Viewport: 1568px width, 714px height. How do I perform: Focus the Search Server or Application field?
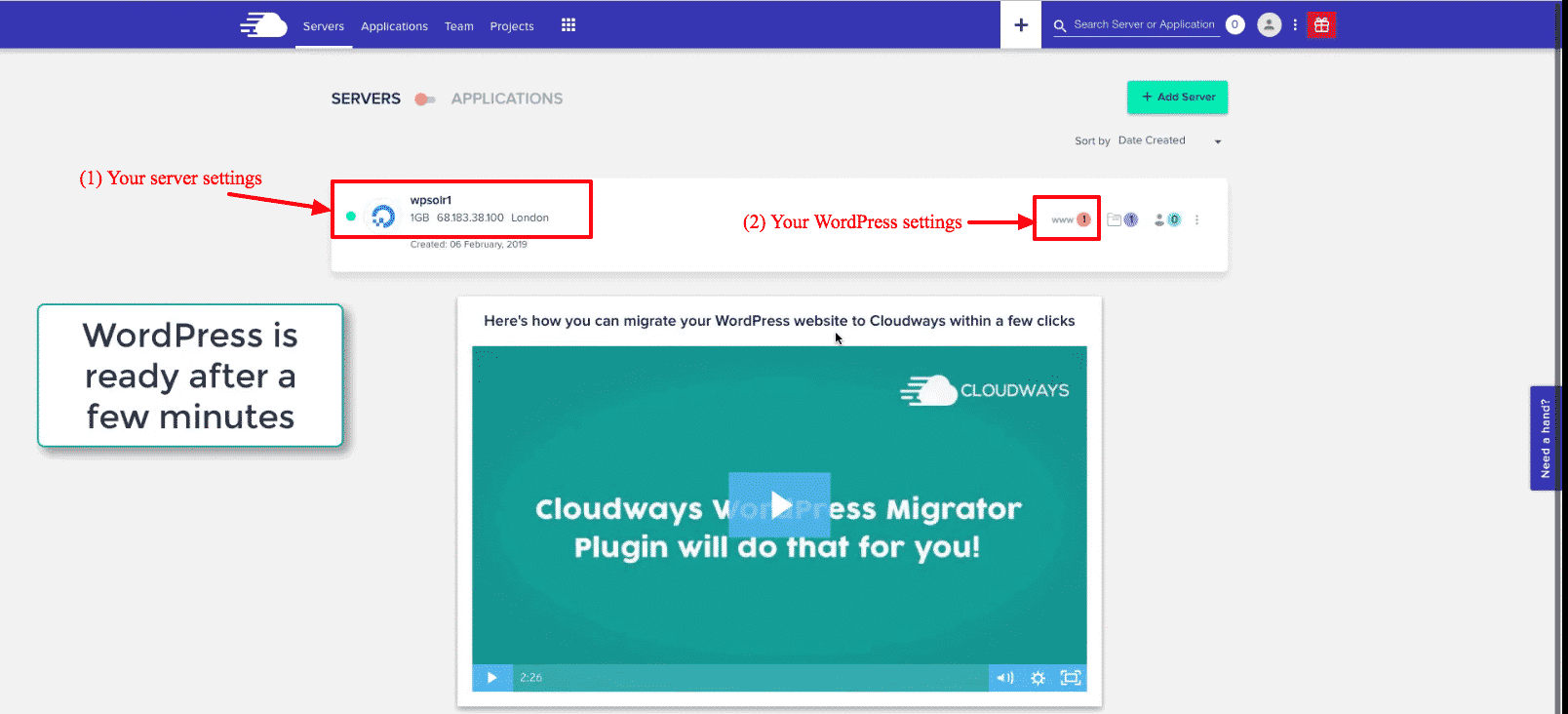coord(1145,24)
